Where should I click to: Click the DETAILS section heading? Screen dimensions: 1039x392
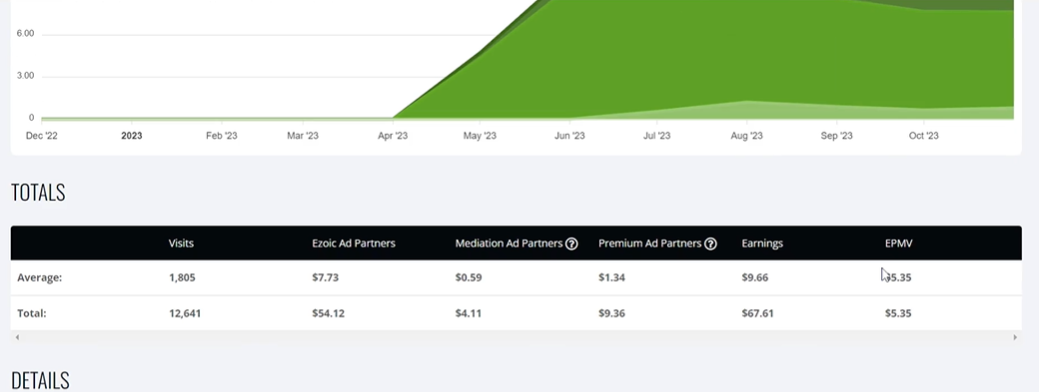(40, 381)
